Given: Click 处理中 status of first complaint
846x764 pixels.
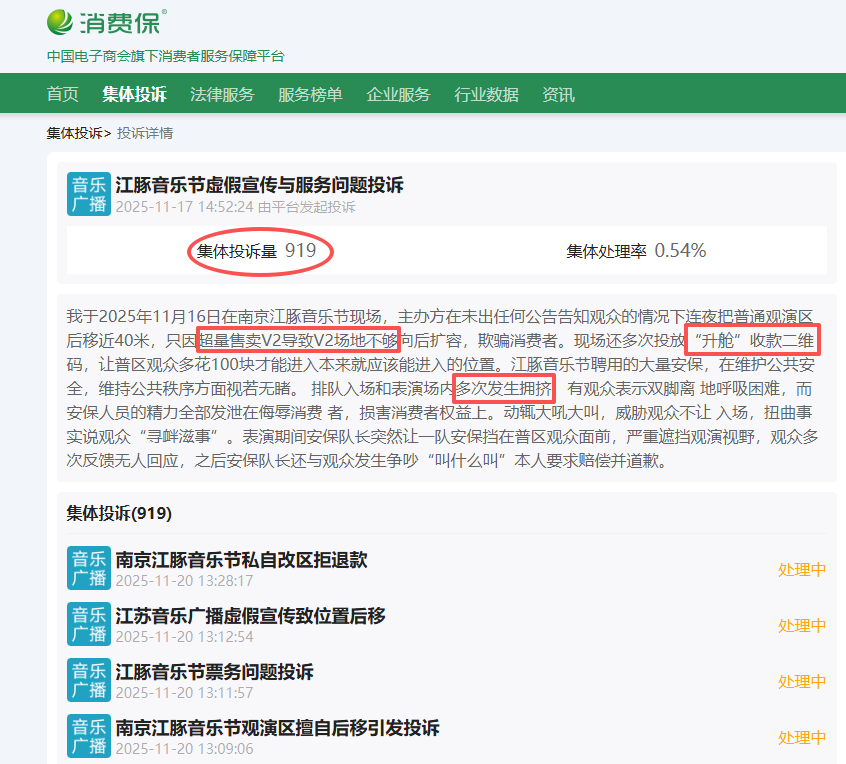Looking at the screenshot, I should 802,570.
